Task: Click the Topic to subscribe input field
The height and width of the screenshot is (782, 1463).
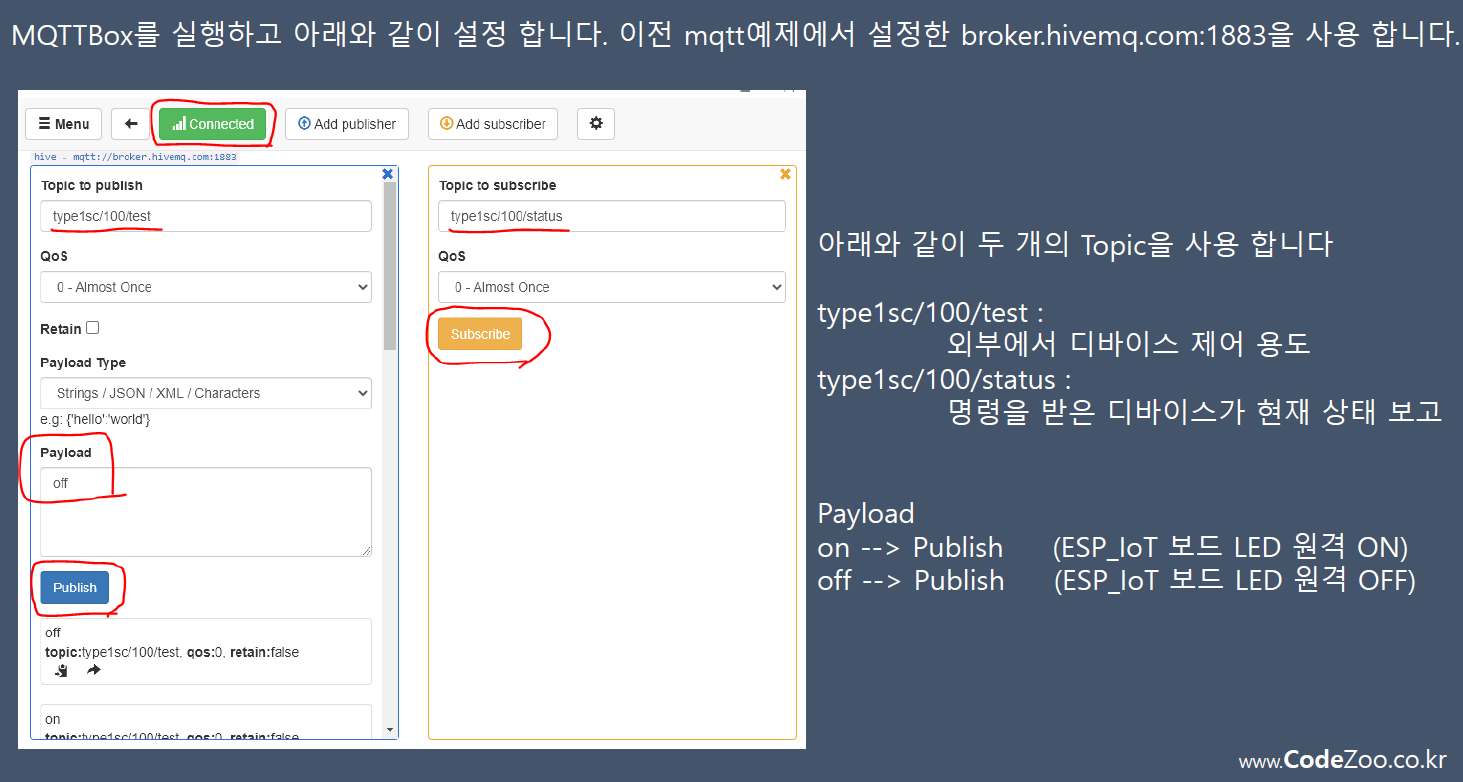Action: pos(612,216)
